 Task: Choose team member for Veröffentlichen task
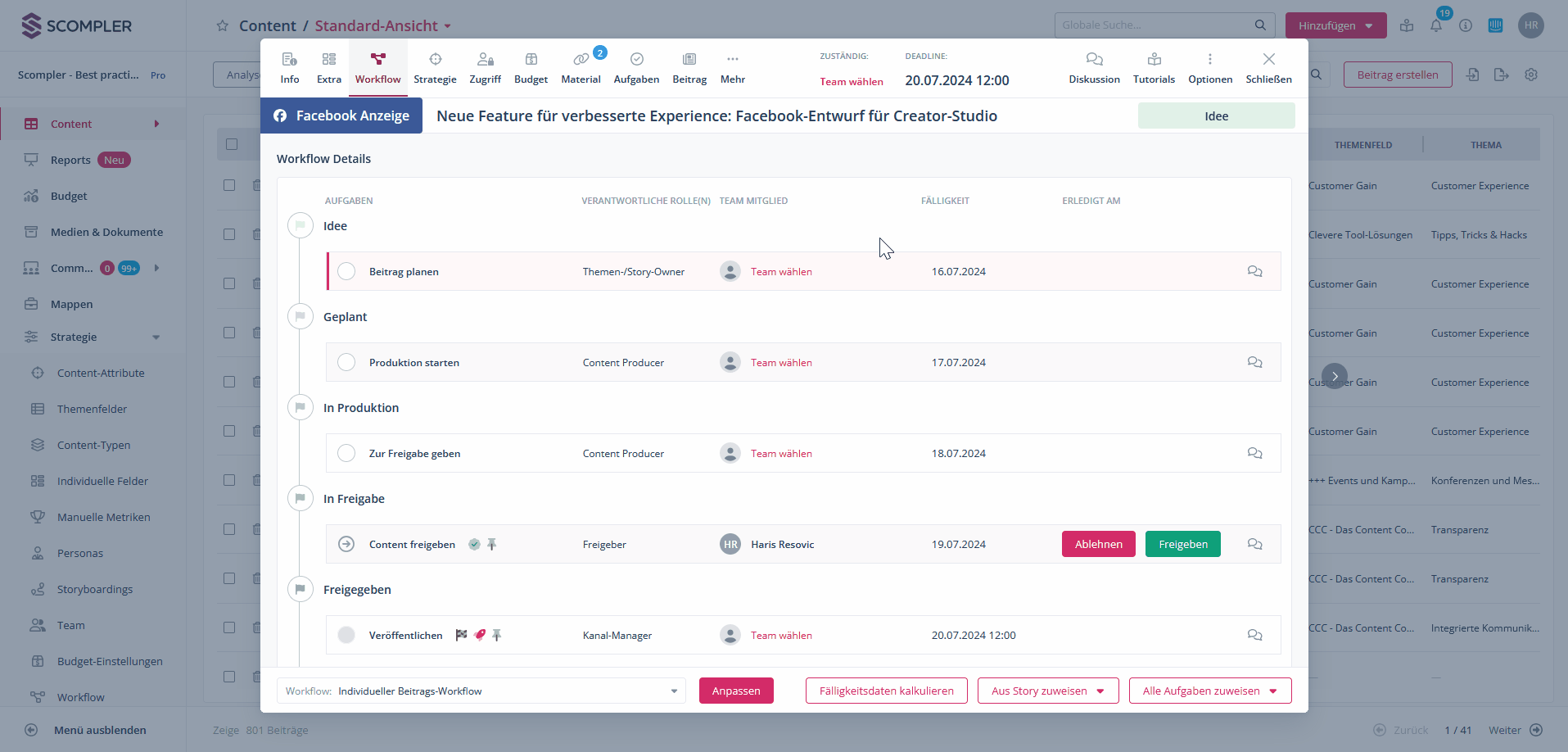(x=781, y=635)
